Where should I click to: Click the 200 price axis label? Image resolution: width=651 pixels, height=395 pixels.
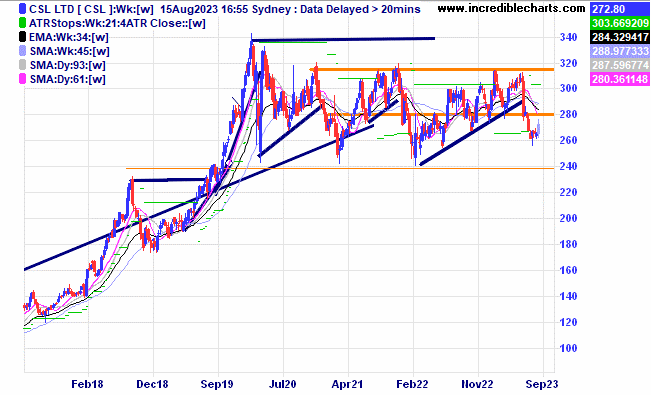pyautogui.click(x=568, y=218)
